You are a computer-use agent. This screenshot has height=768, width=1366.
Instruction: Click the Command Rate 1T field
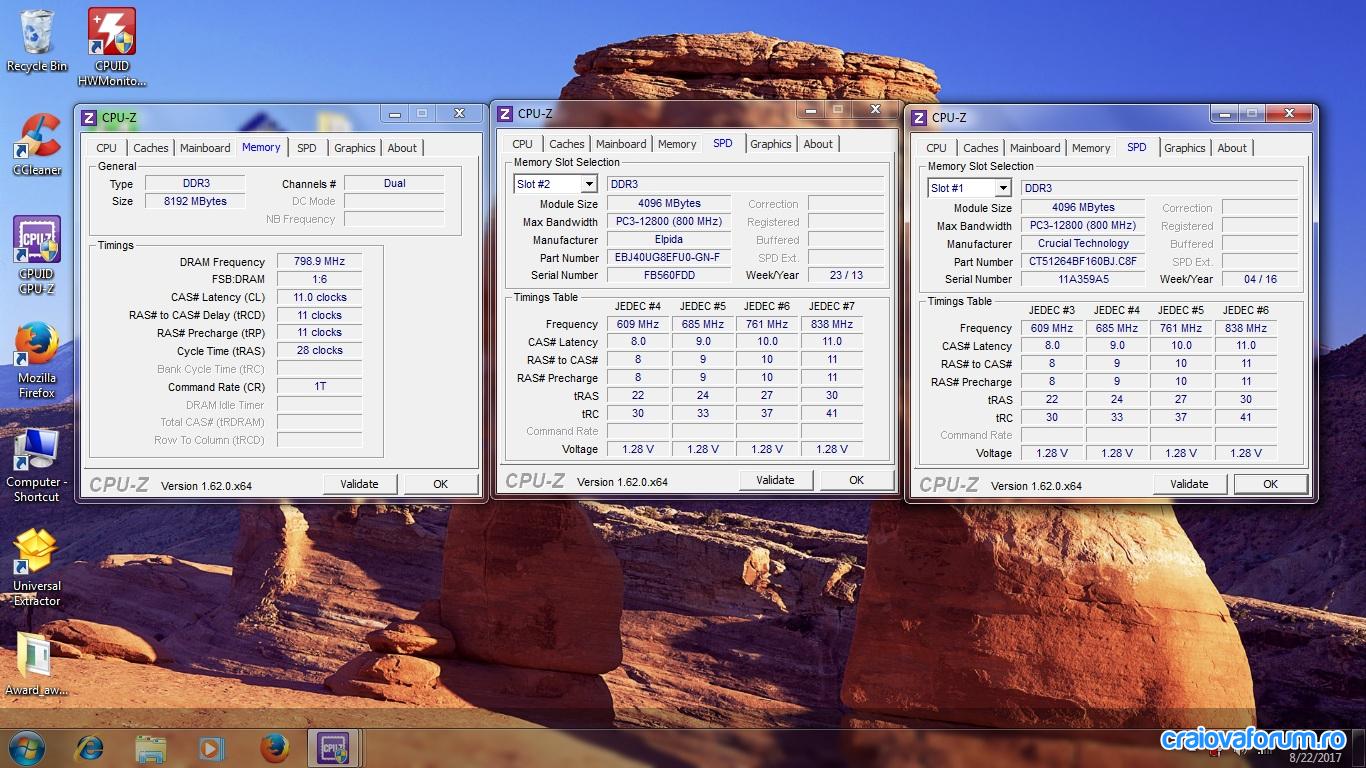pyautogui.click(x=319, y=387)
